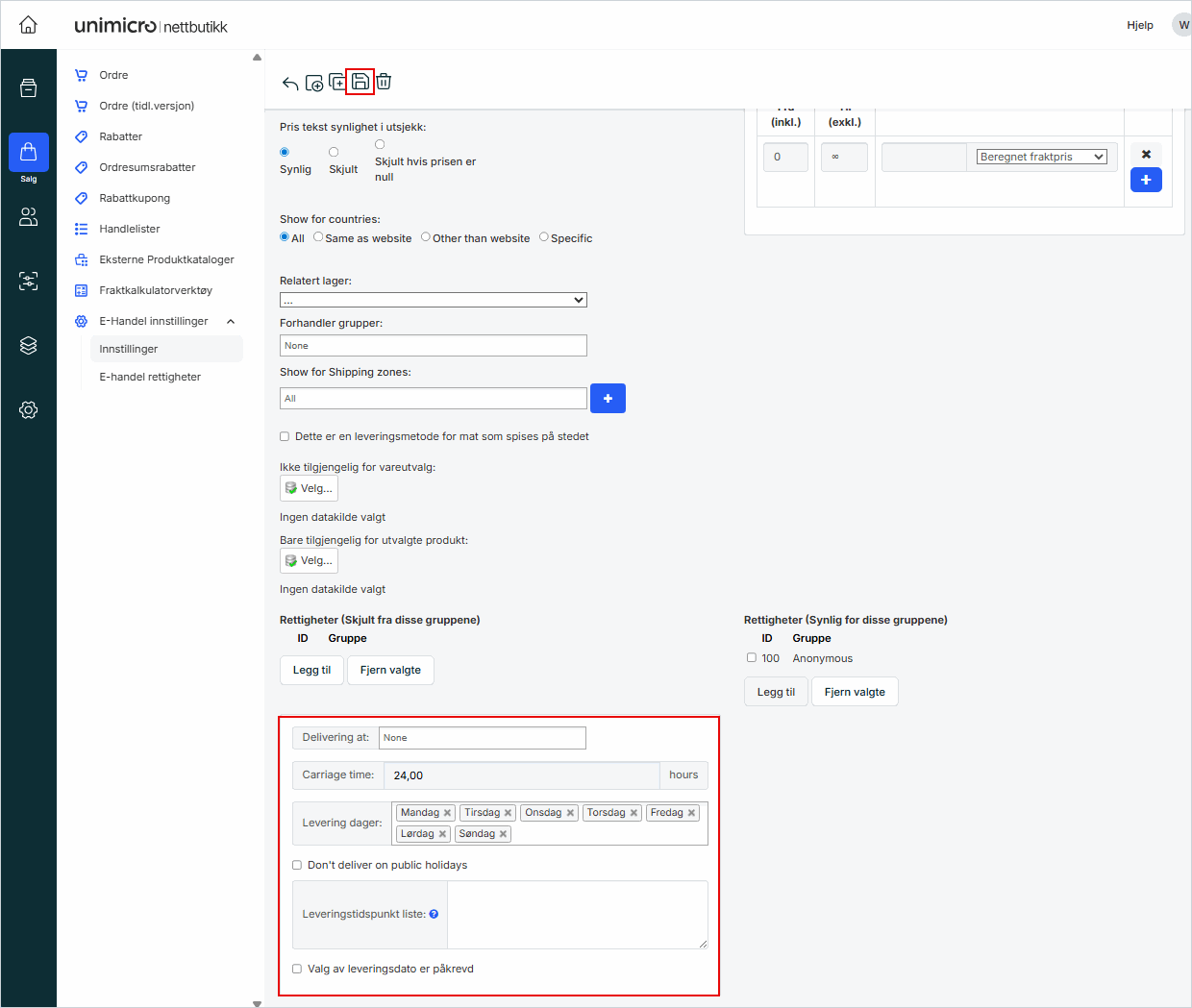
Task: Open the home icon in top bar
Action: 29,25
